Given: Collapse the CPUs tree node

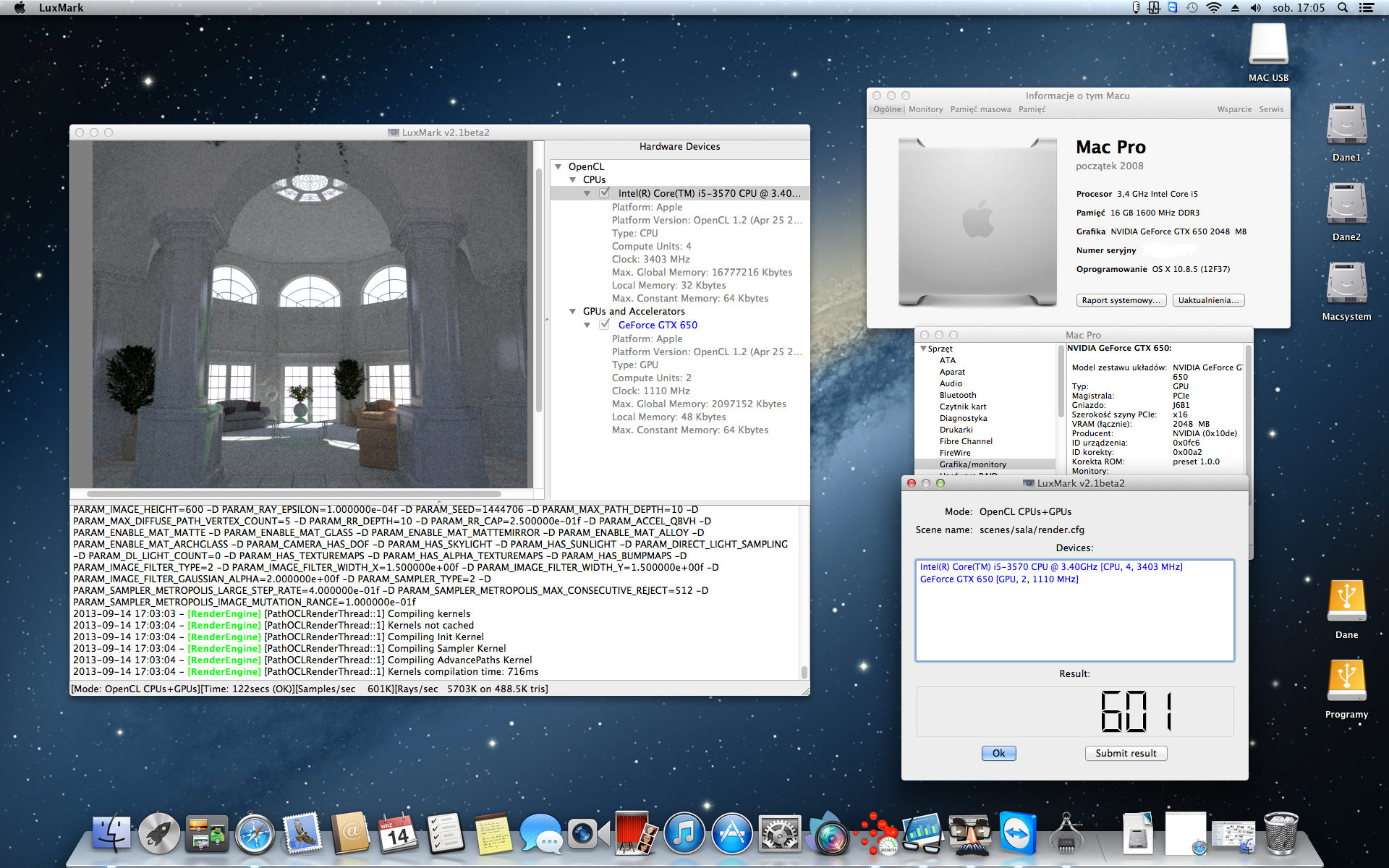Looking at the screenshot, I should pos(573,179).
